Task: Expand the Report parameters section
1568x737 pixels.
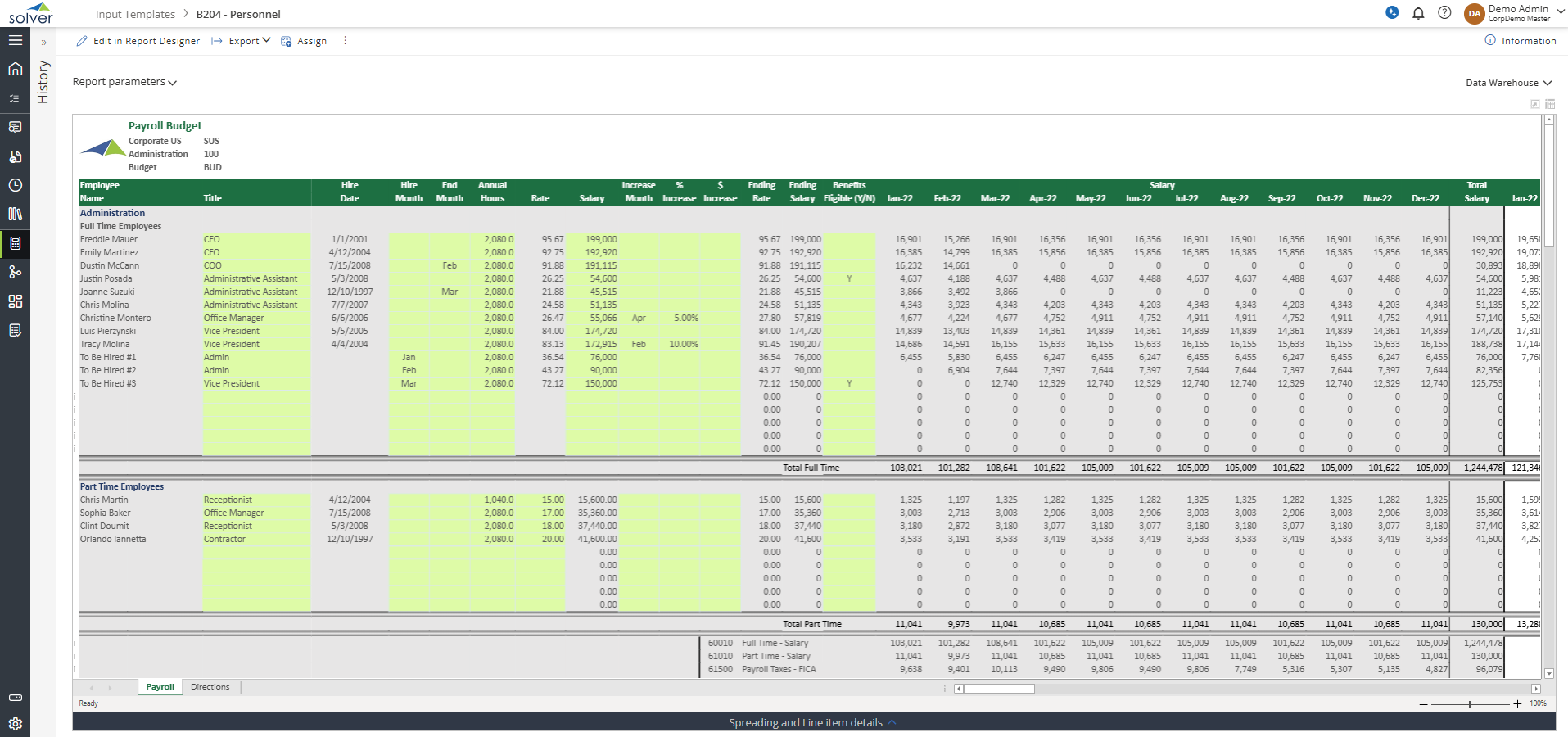Action: point(124,82)
